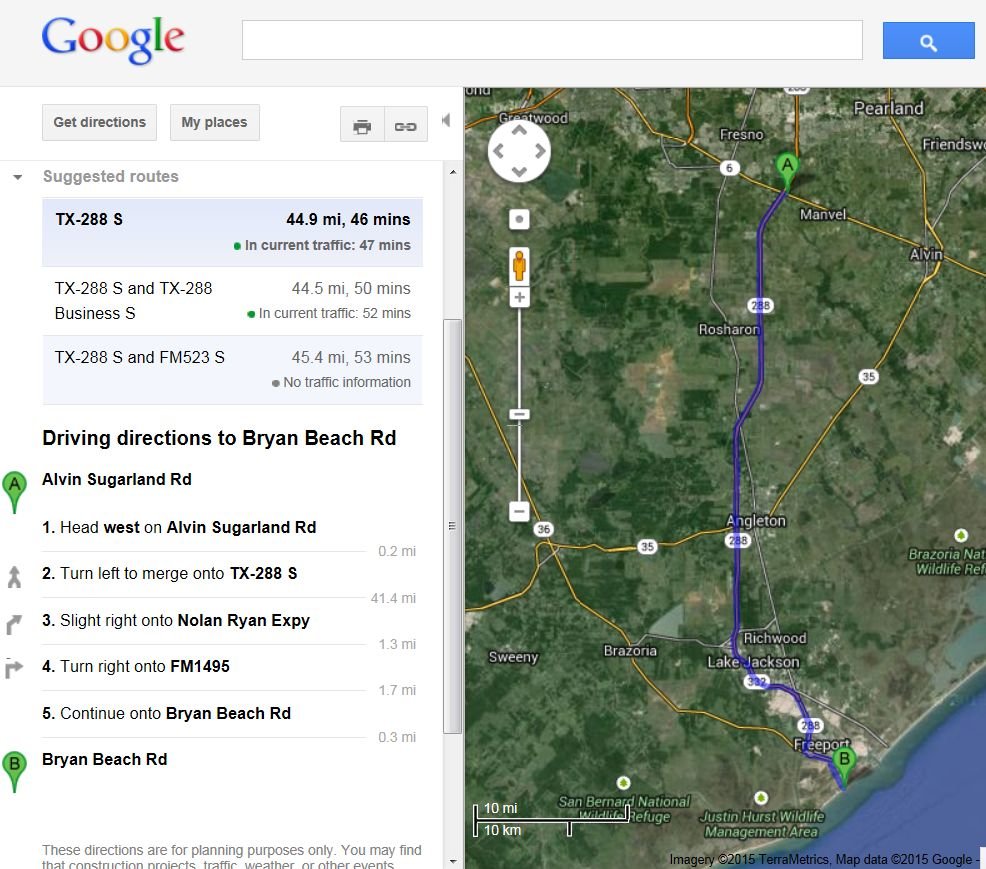The width and height of the screenshot is (986, 869).
Task: Click the blue search magnifier button
Action: pyautogui.click(x=928, y=41)
